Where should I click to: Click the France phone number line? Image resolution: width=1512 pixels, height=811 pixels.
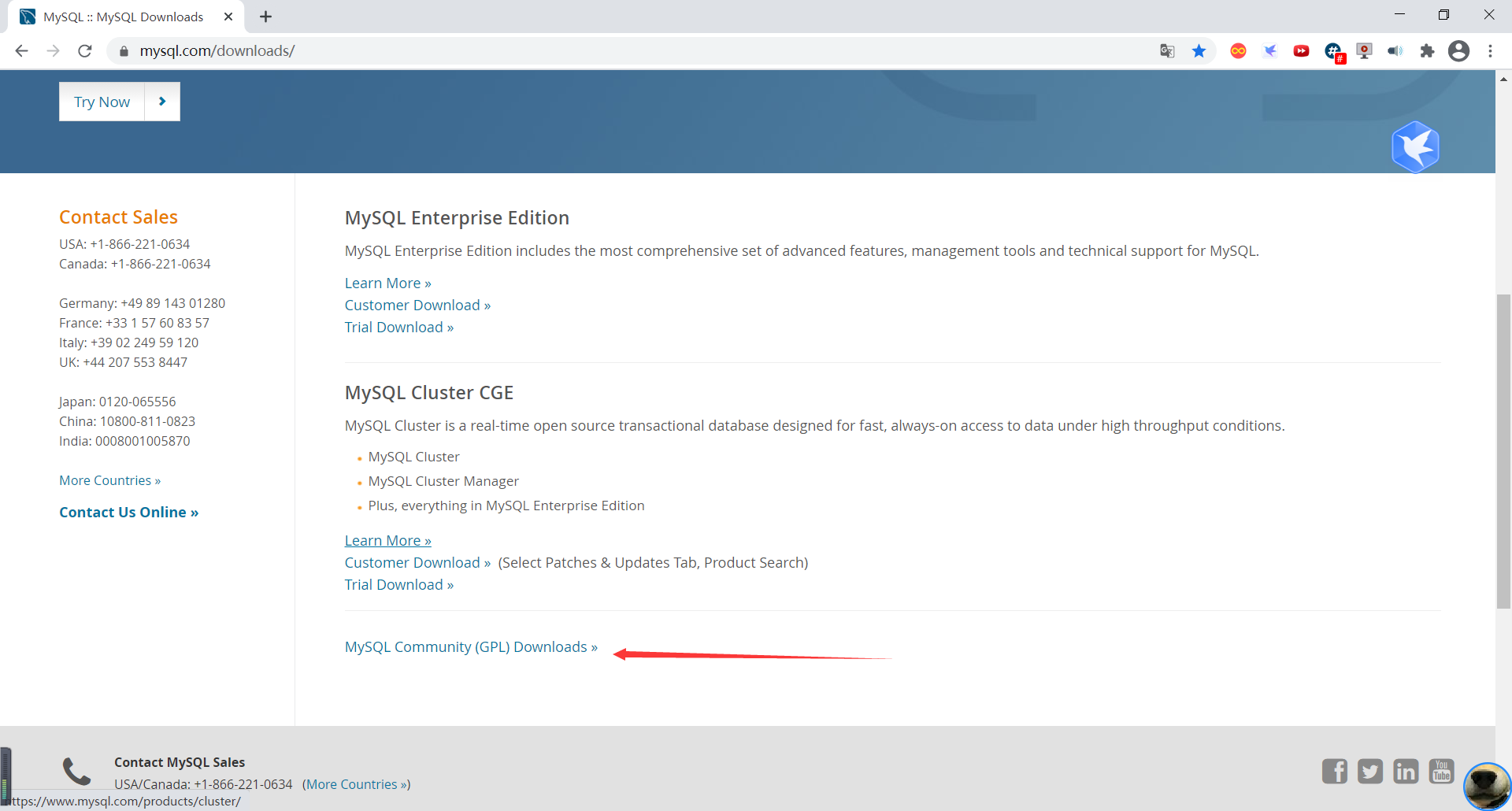[134, 324]
